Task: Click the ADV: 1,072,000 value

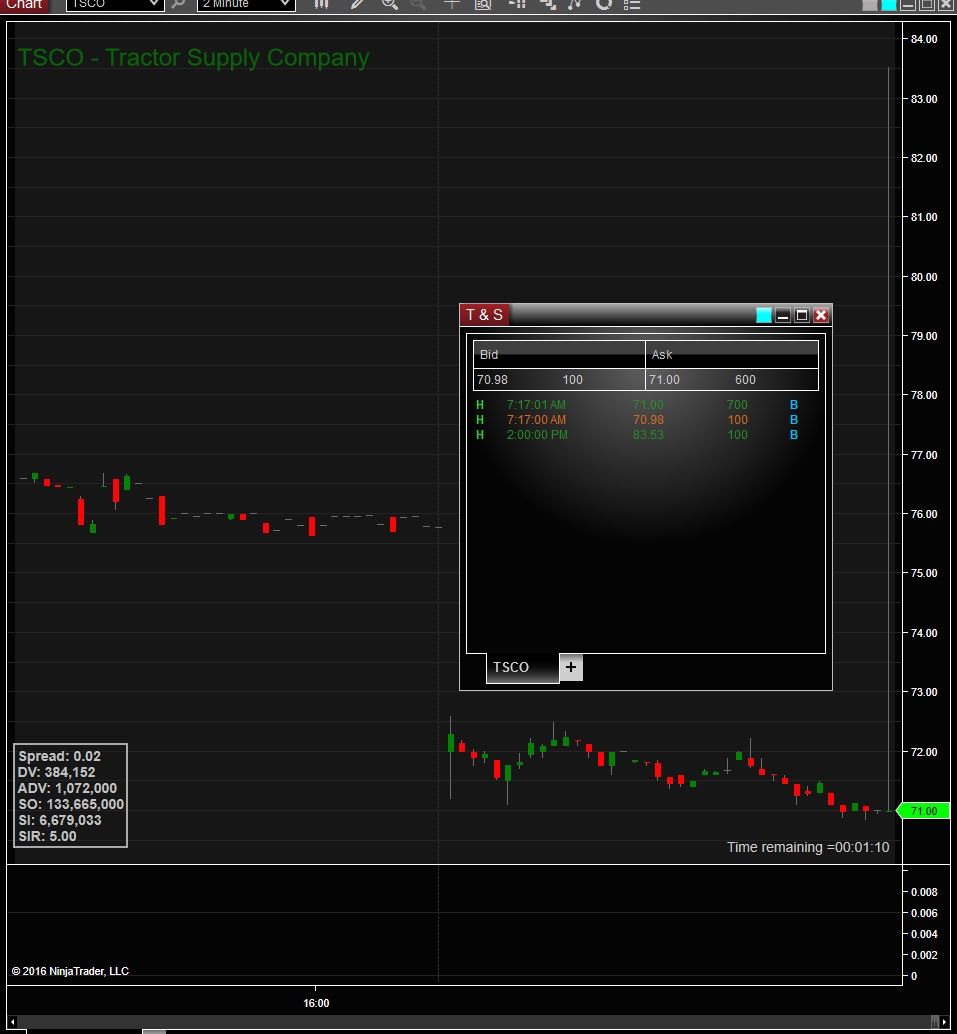Action: (67, 788)
